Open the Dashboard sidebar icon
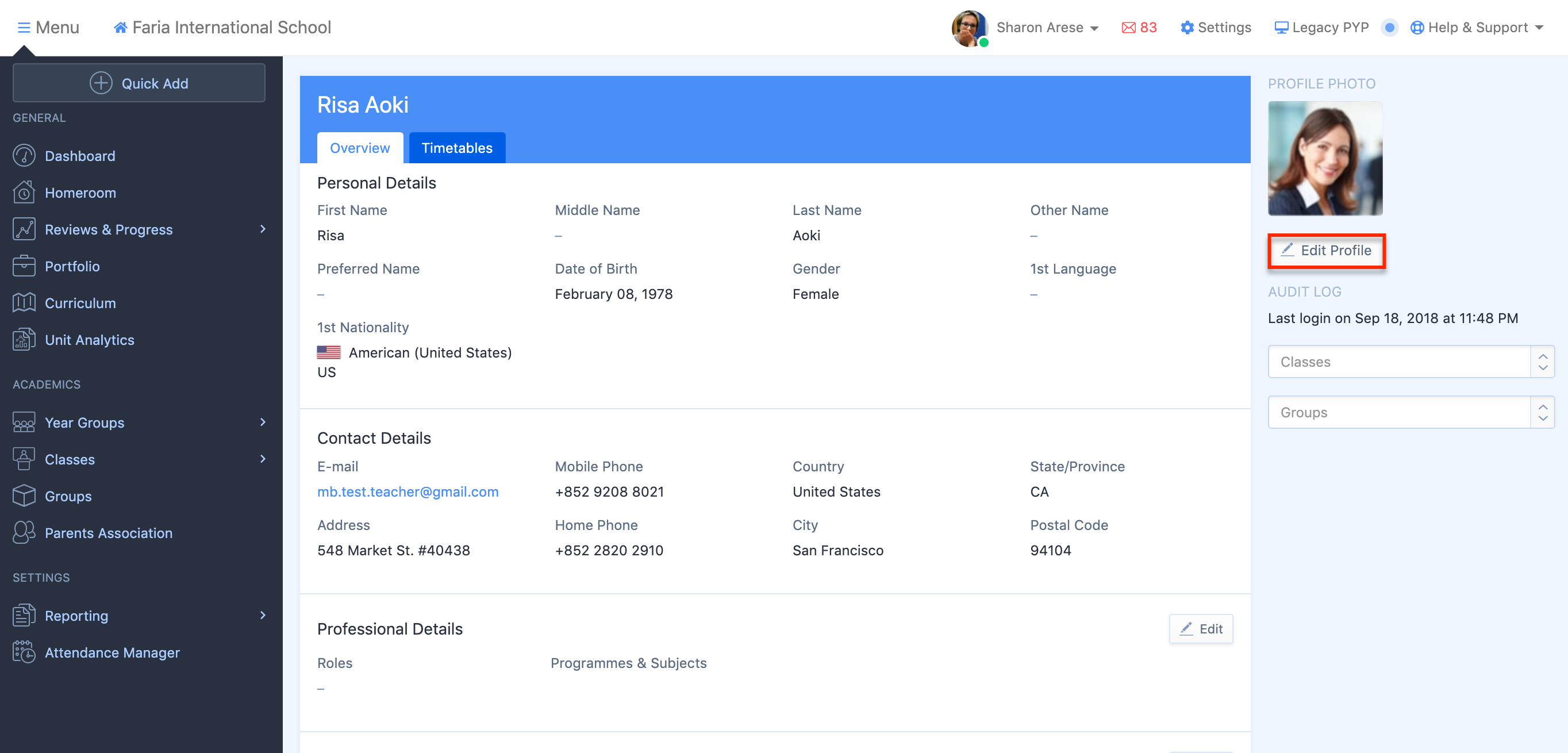 pos(24,156)
